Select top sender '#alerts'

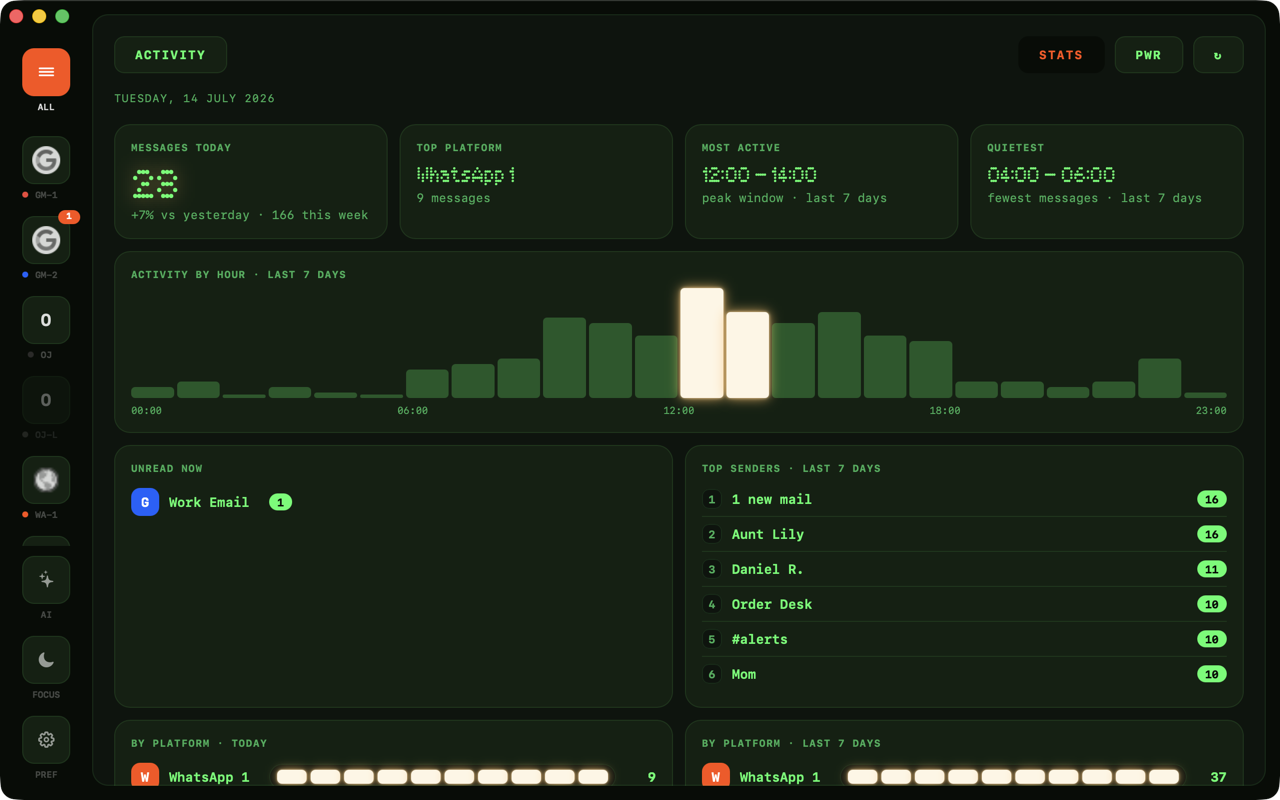[x=964, y=639]
